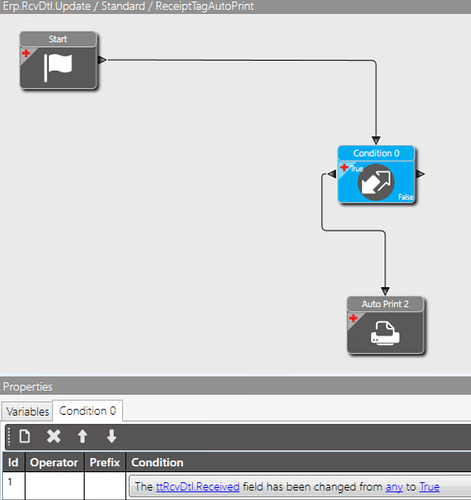Click red plus on Start node
Screen dimensions: 471x500
pyautogui.click(x=26, y=53)
